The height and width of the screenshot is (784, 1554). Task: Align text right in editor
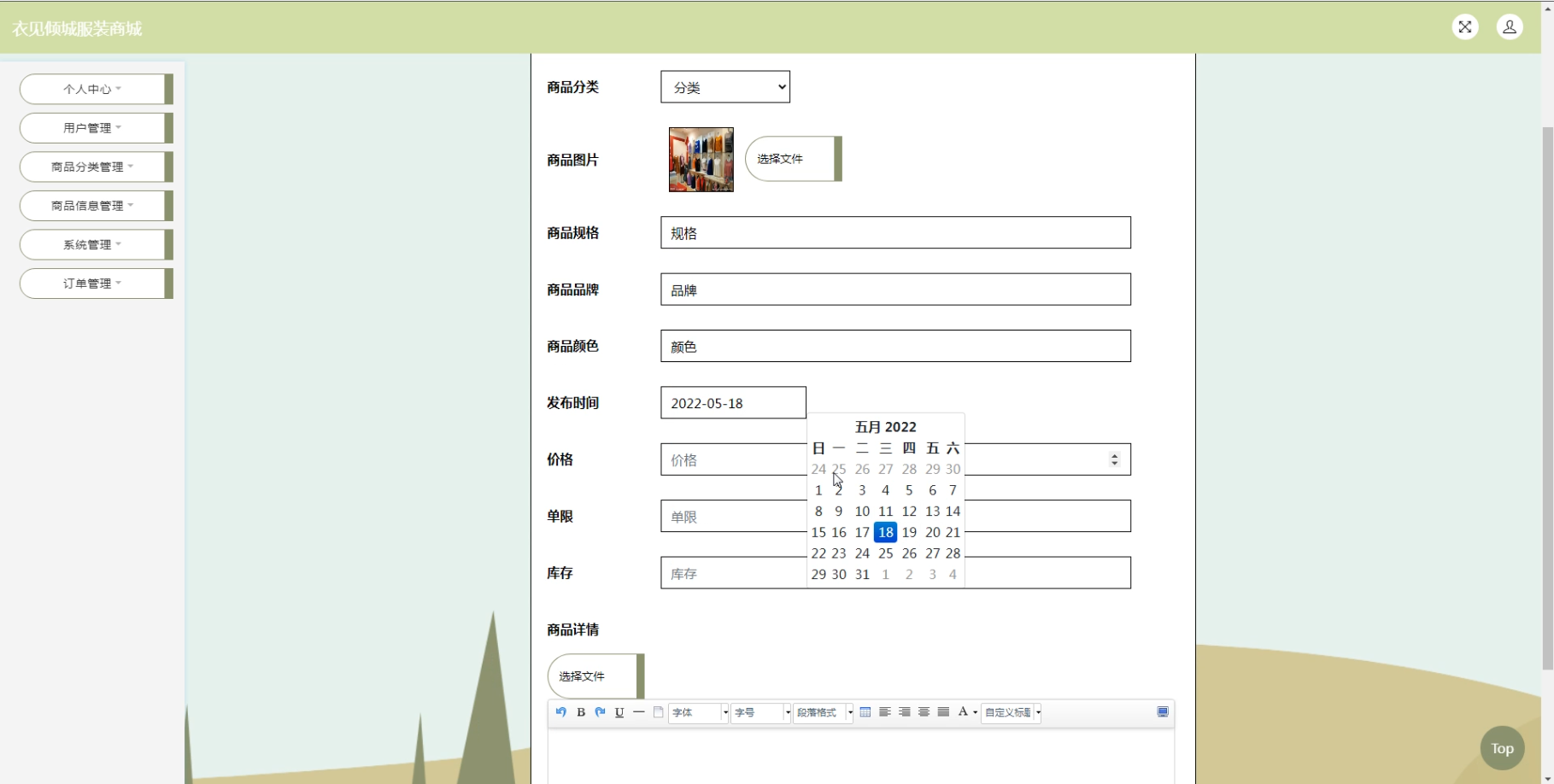pos(905,712)
